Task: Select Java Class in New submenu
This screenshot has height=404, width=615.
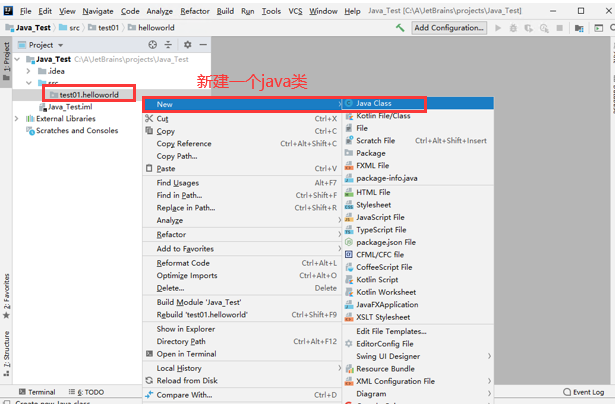Action: coord(418,103)
